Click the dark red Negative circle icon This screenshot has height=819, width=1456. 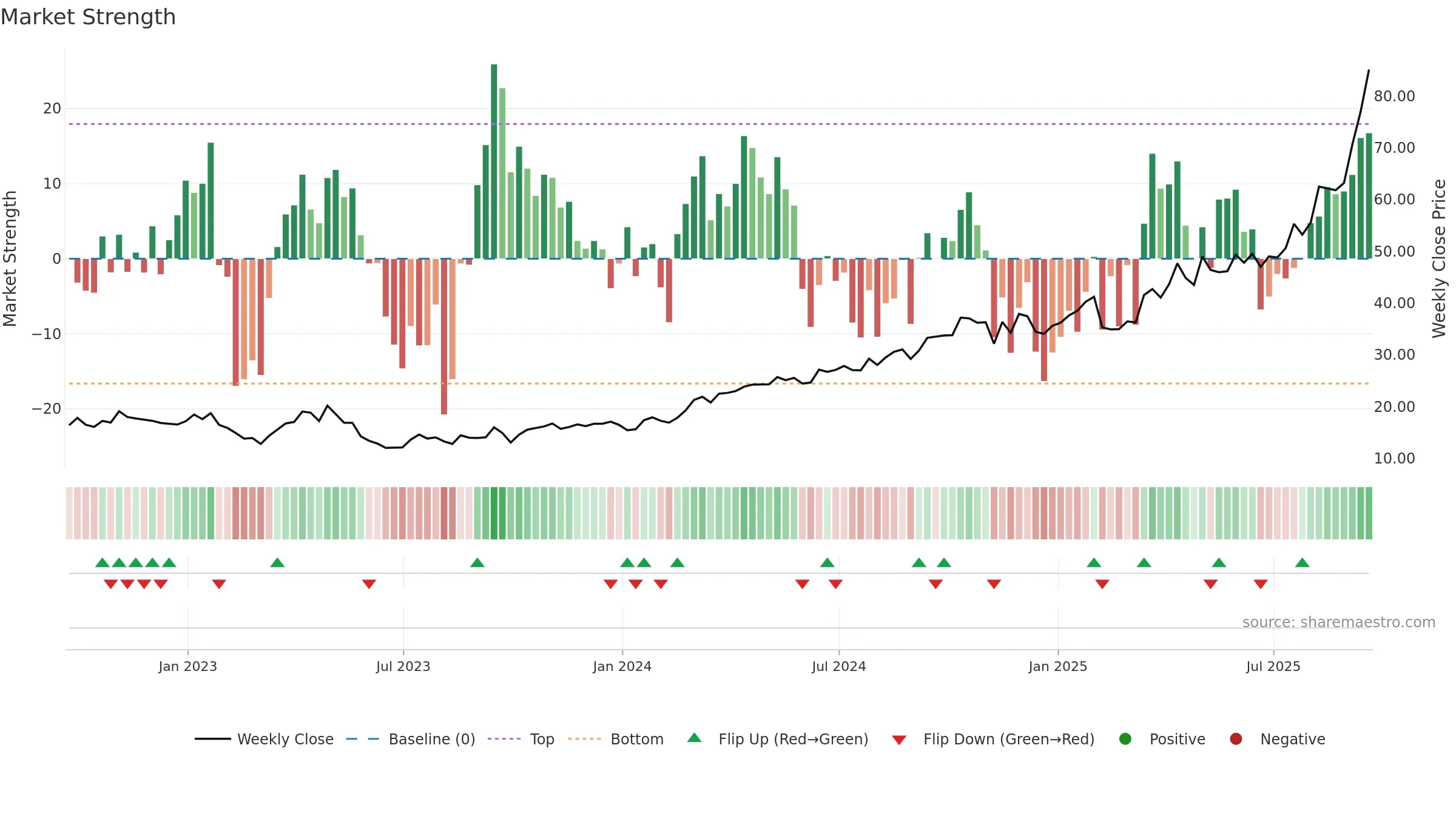pos(1236,739)
